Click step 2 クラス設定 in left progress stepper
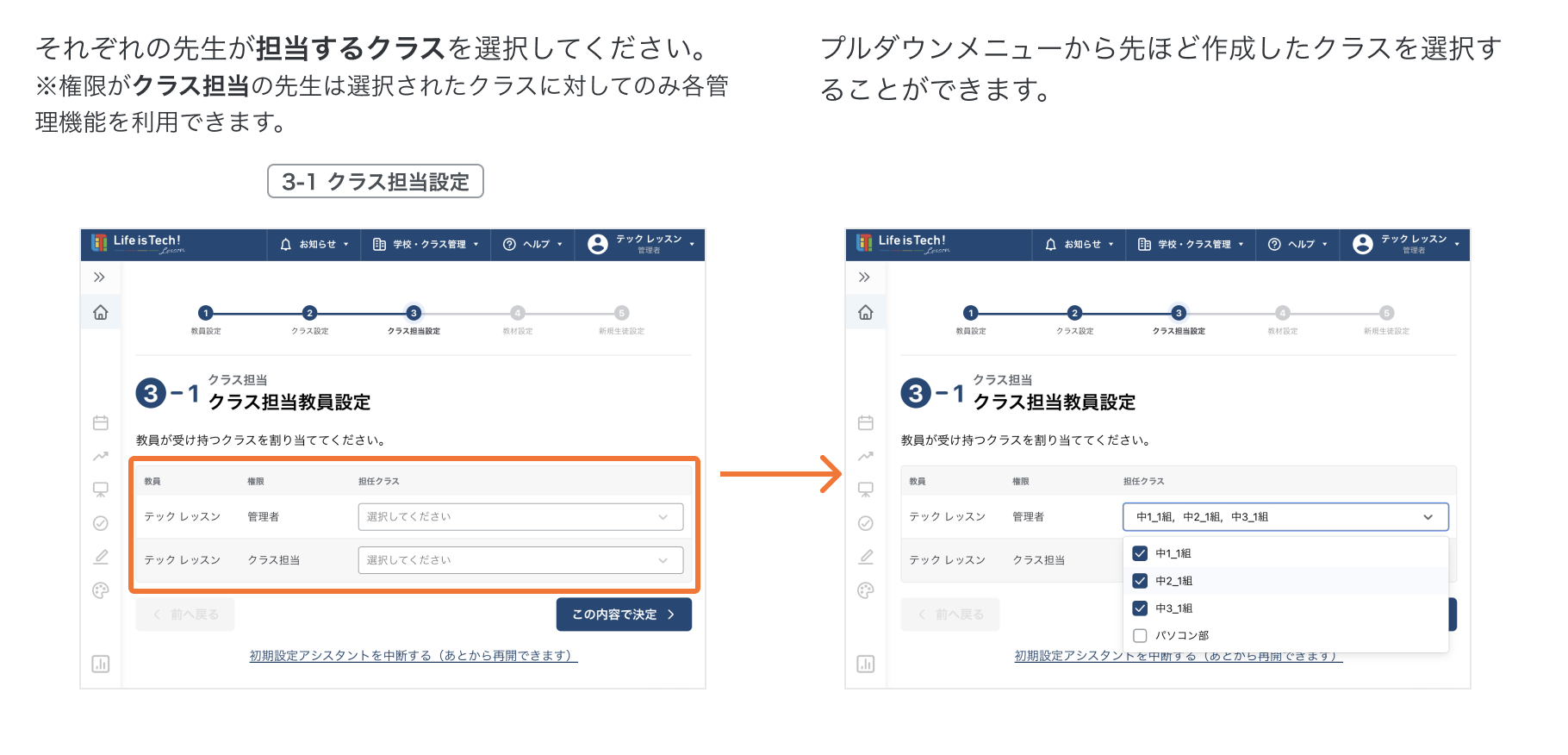This screenshot has height=755, width=1568. click(x=309, y=314)
